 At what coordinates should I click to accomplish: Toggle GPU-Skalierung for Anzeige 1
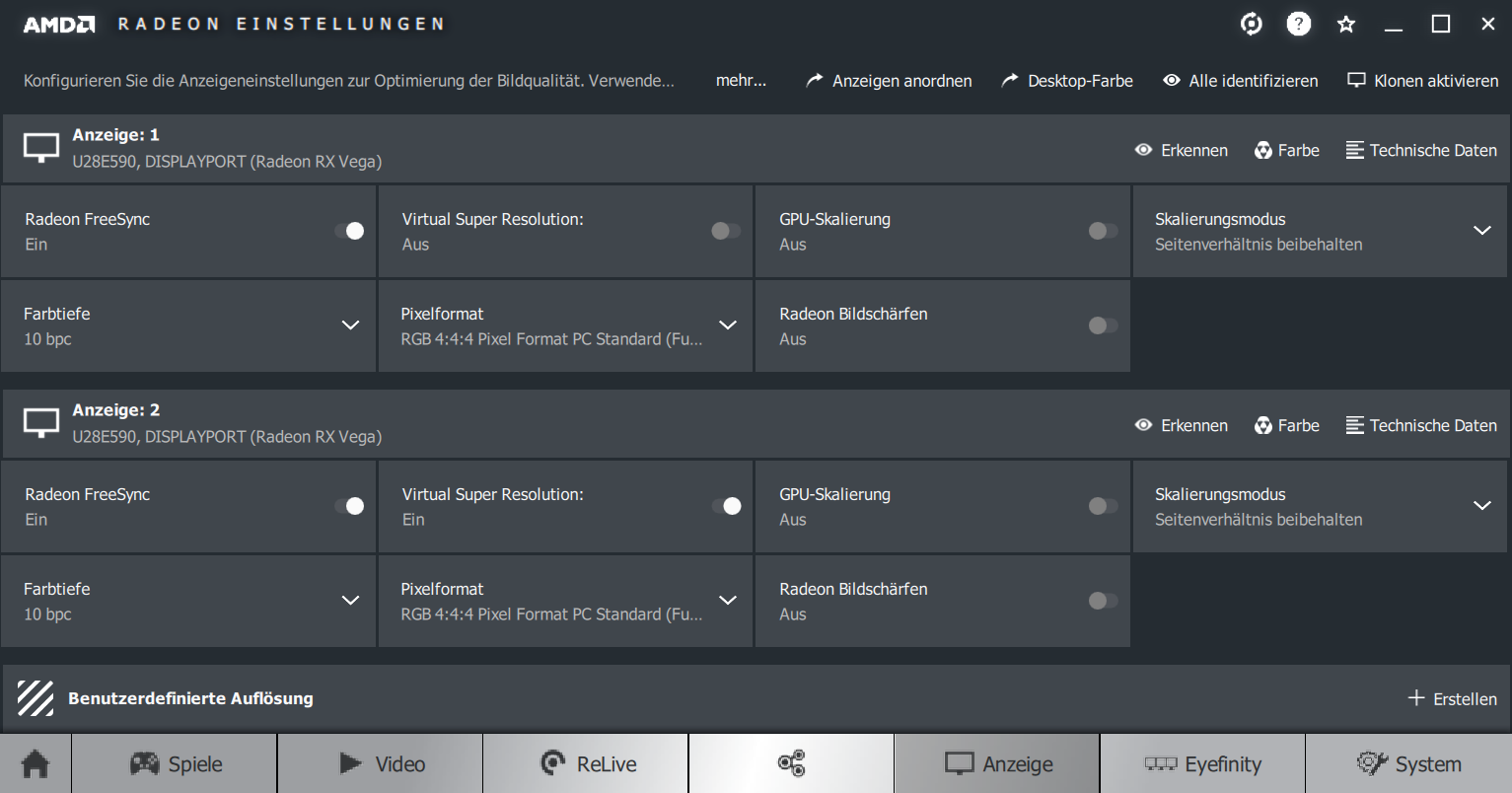[x=1103, y=231]
